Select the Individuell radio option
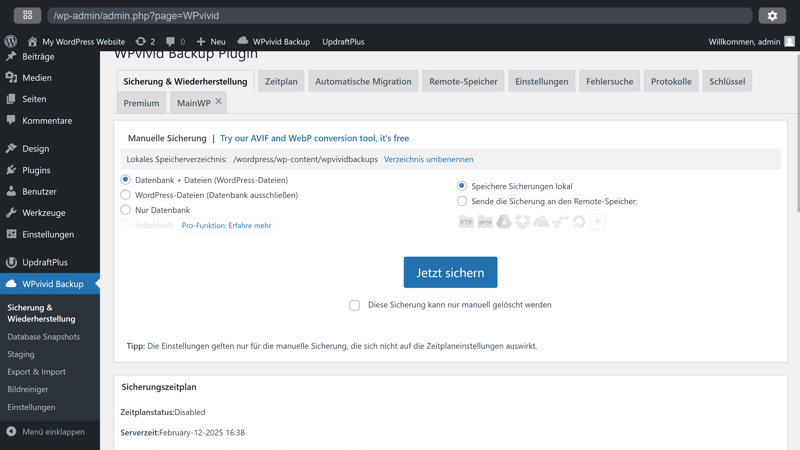The image size is (800, 450). (x=125, y=225)
